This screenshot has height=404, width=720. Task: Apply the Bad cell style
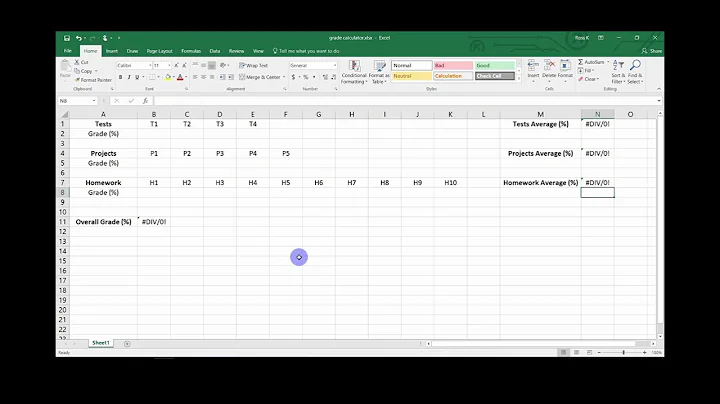coord(453,66)
